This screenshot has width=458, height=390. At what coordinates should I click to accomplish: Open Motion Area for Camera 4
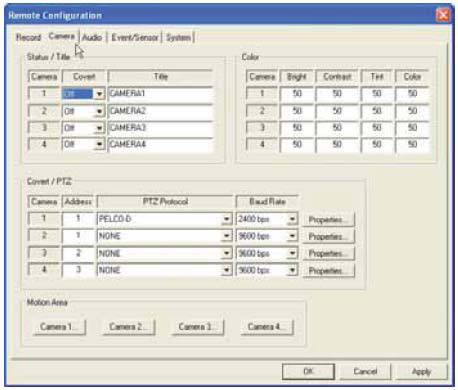tap(267, 327)
